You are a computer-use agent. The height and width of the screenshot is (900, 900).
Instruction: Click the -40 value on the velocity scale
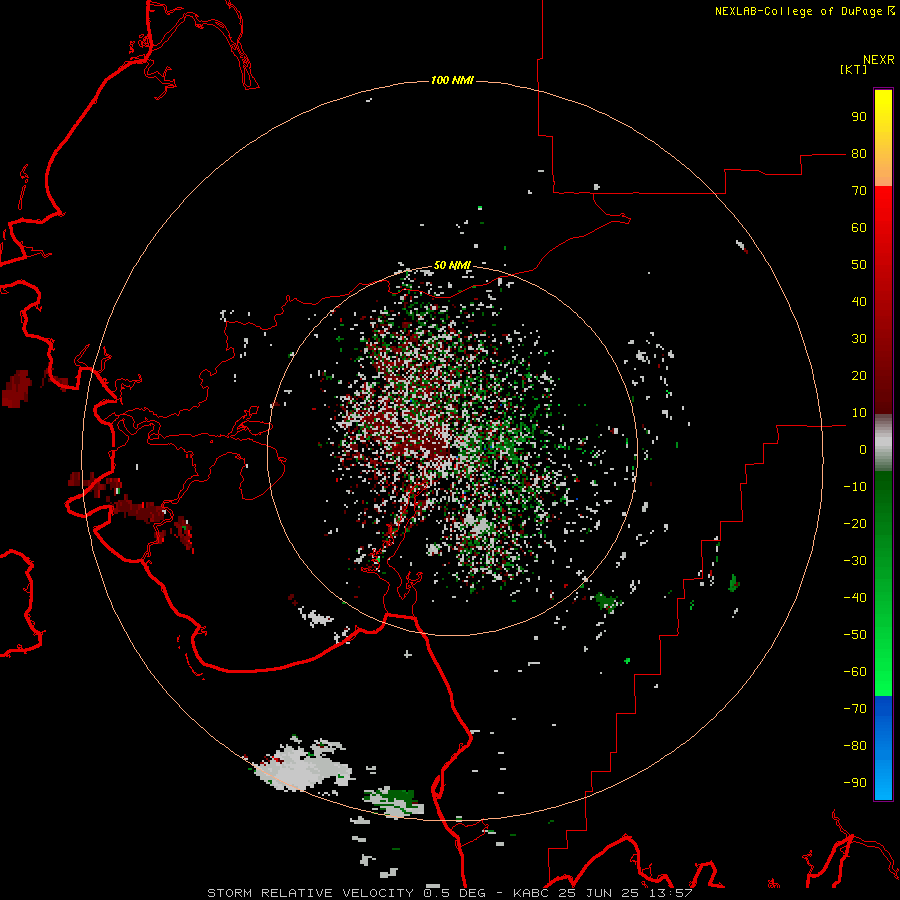(x=855, y=598)
